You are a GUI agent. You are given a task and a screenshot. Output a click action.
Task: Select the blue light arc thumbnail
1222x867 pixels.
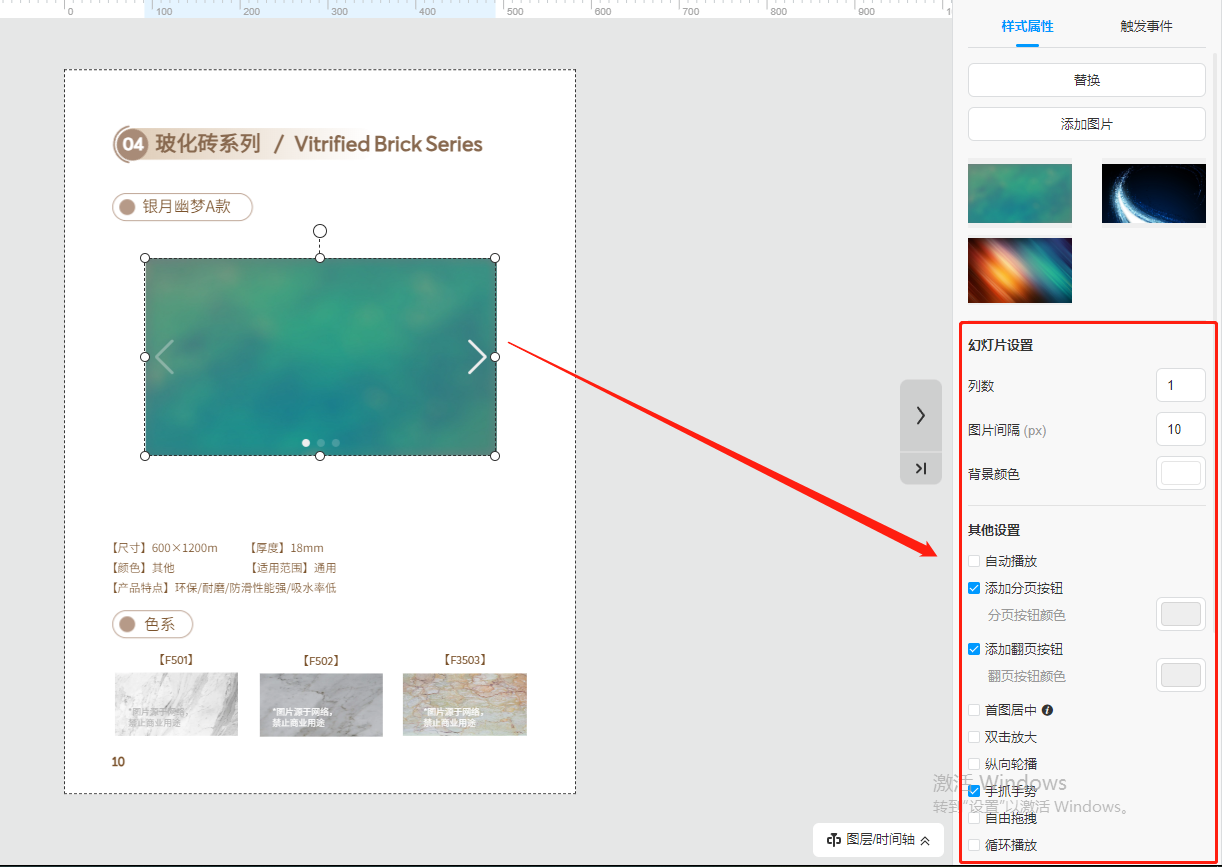click(1153, 193)
